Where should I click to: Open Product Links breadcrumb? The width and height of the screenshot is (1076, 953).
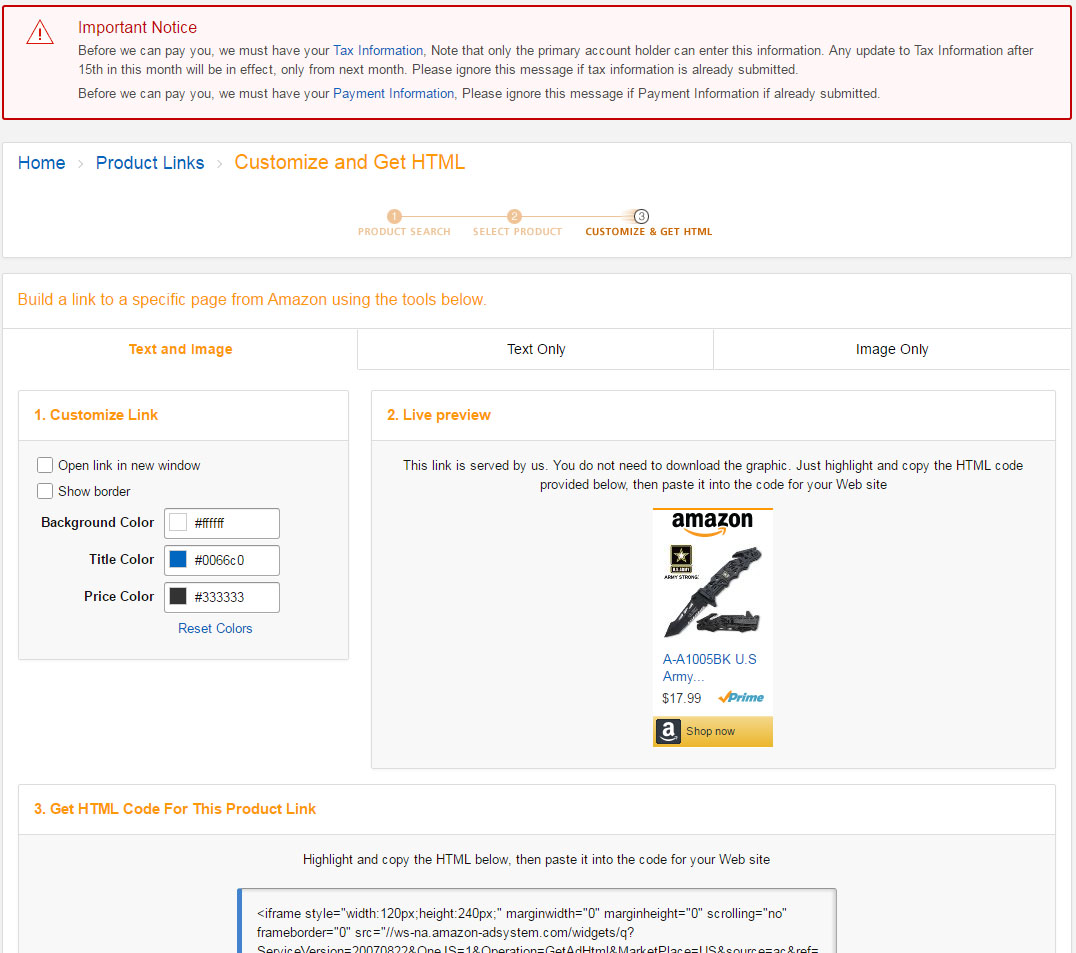[x=150, y=163]
